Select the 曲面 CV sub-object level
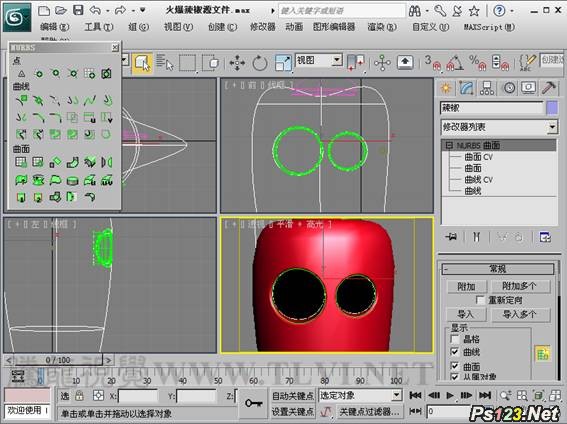 [x=478, y=157]
